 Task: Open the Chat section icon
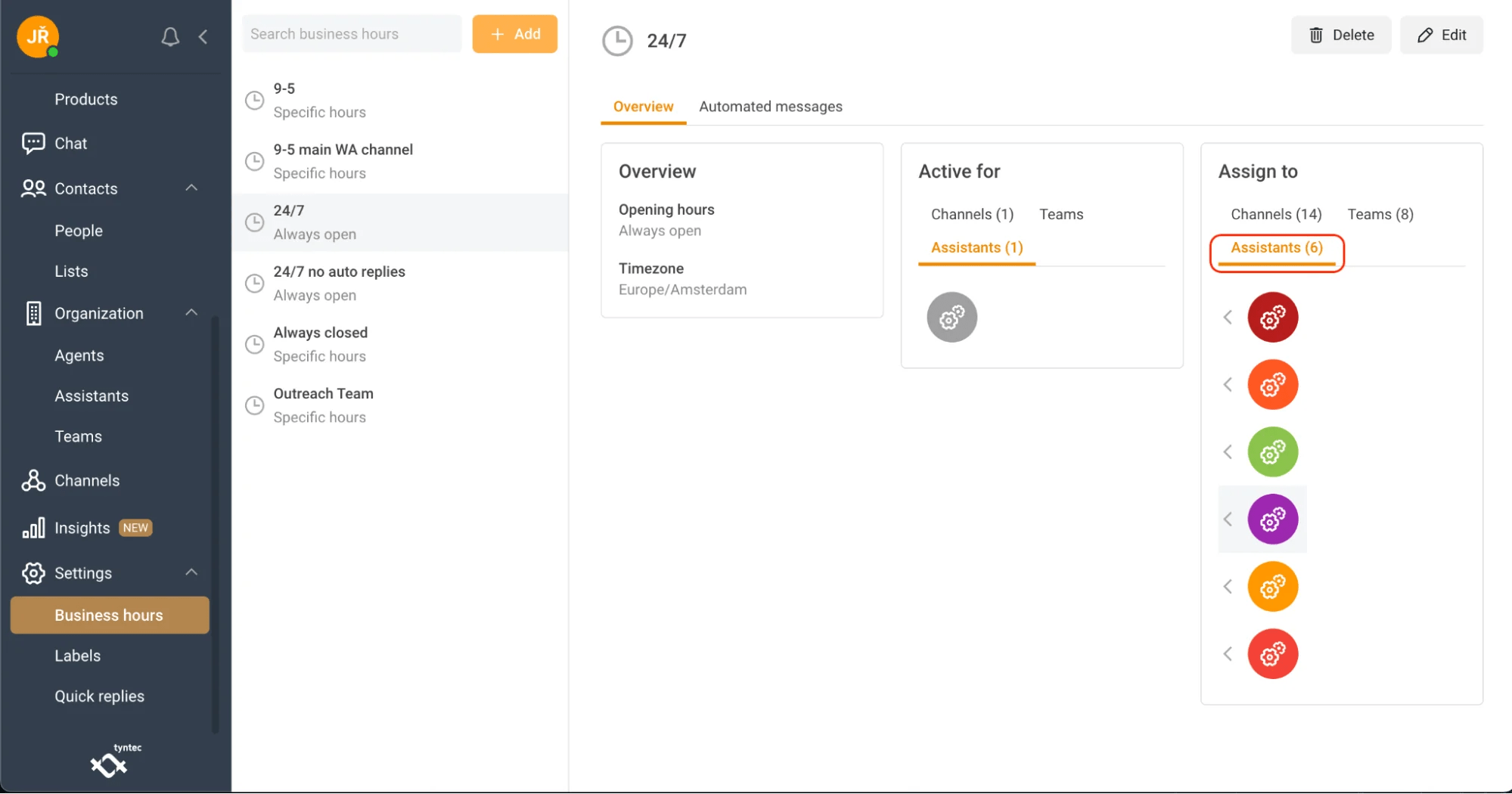pyautogui.click(x=33, y=143)
